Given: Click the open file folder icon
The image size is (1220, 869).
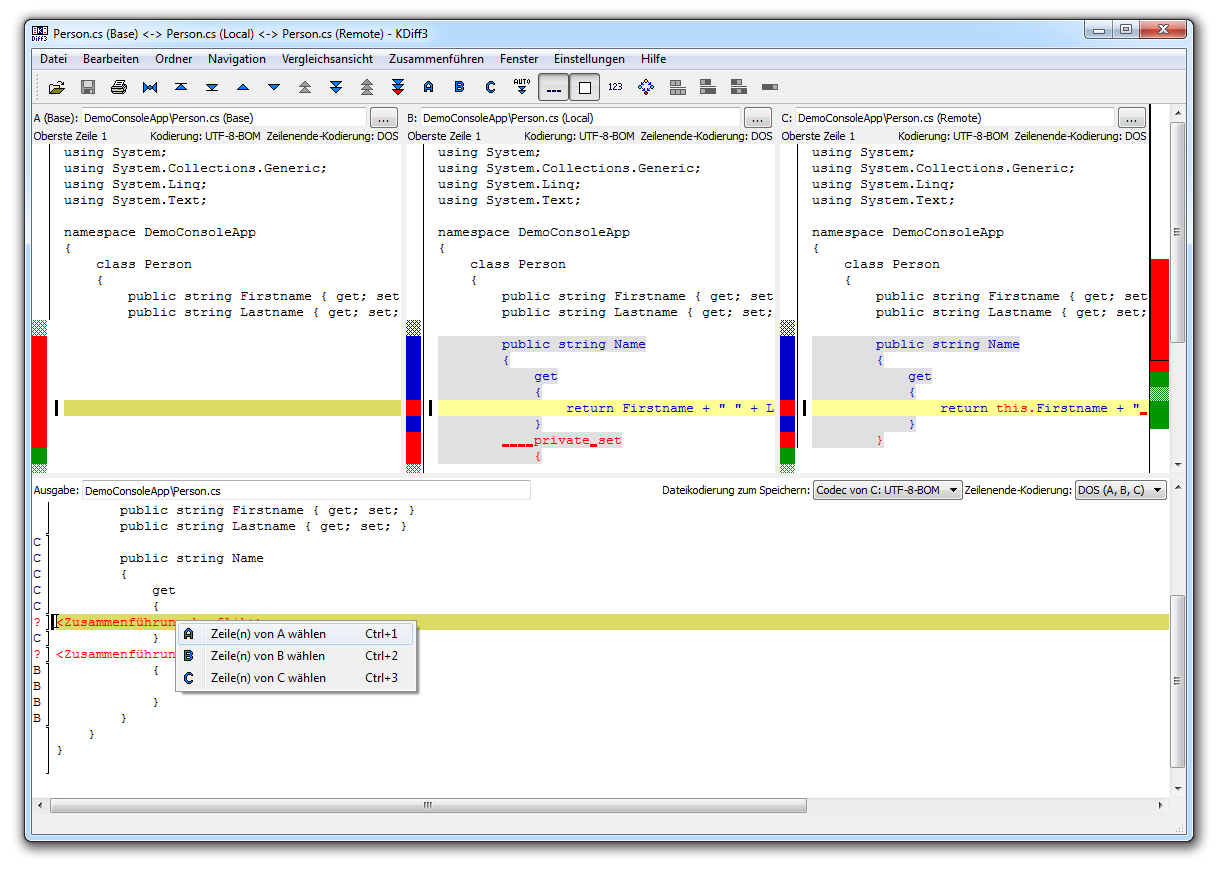Looking at the screenshot, I should click(57, 87).
